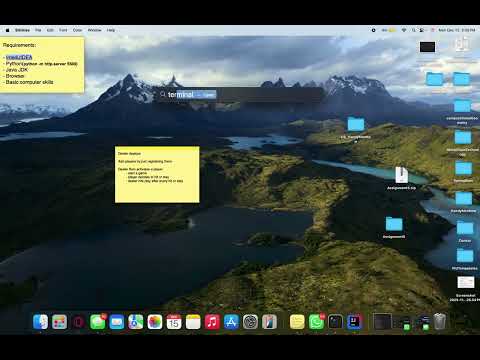Screen dimensions: 480x360
Task: Open App Store in the Dock
Action: [x=231, y=322]
